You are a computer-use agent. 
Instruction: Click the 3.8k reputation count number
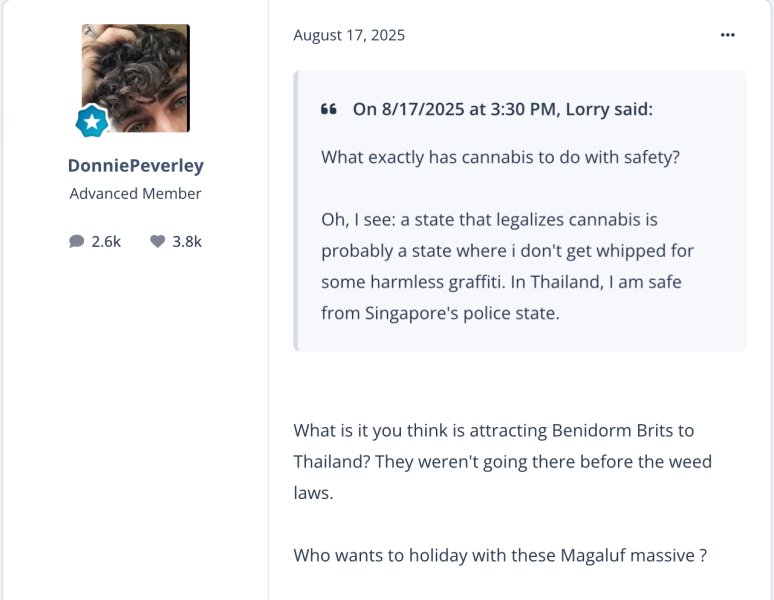pyautogui.click(x=187, y=241)
